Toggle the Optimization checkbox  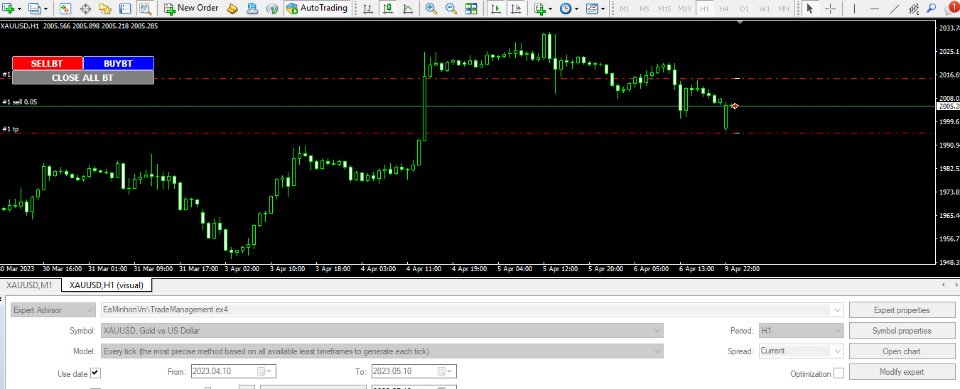pyautogui.click(x=838, y=373)
